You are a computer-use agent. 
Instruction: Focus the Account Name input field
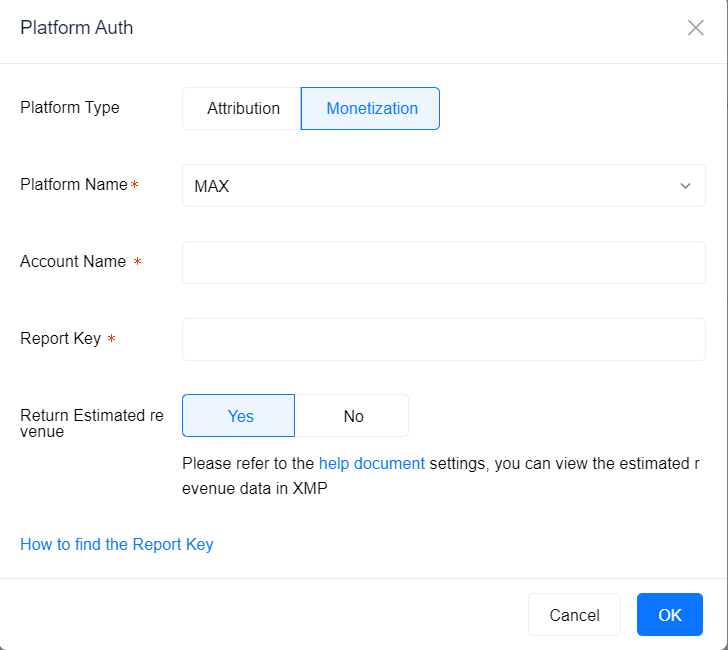coord(443,262)
